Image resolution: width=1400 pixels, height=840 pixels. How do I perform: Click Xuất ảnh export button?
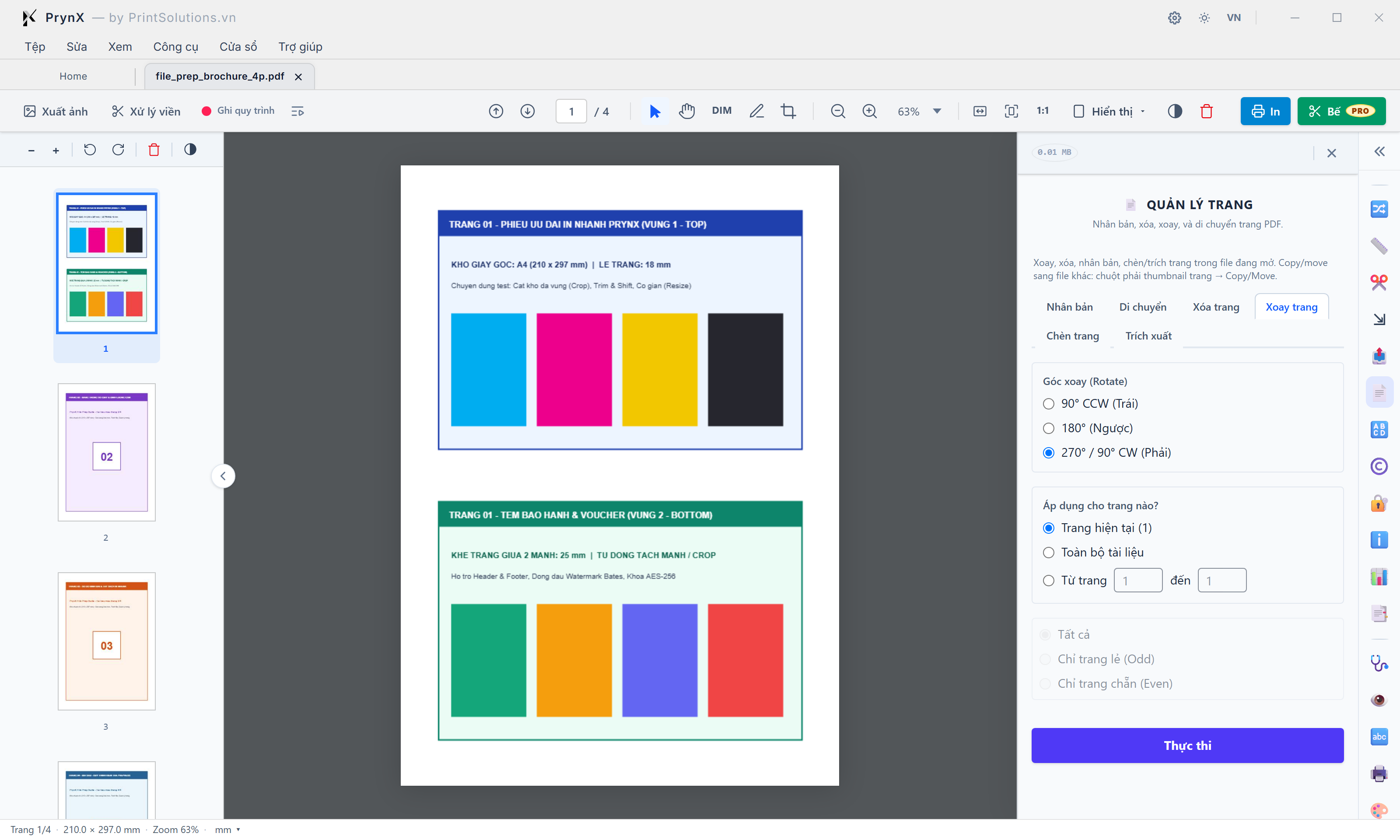[x=56, y=111]
